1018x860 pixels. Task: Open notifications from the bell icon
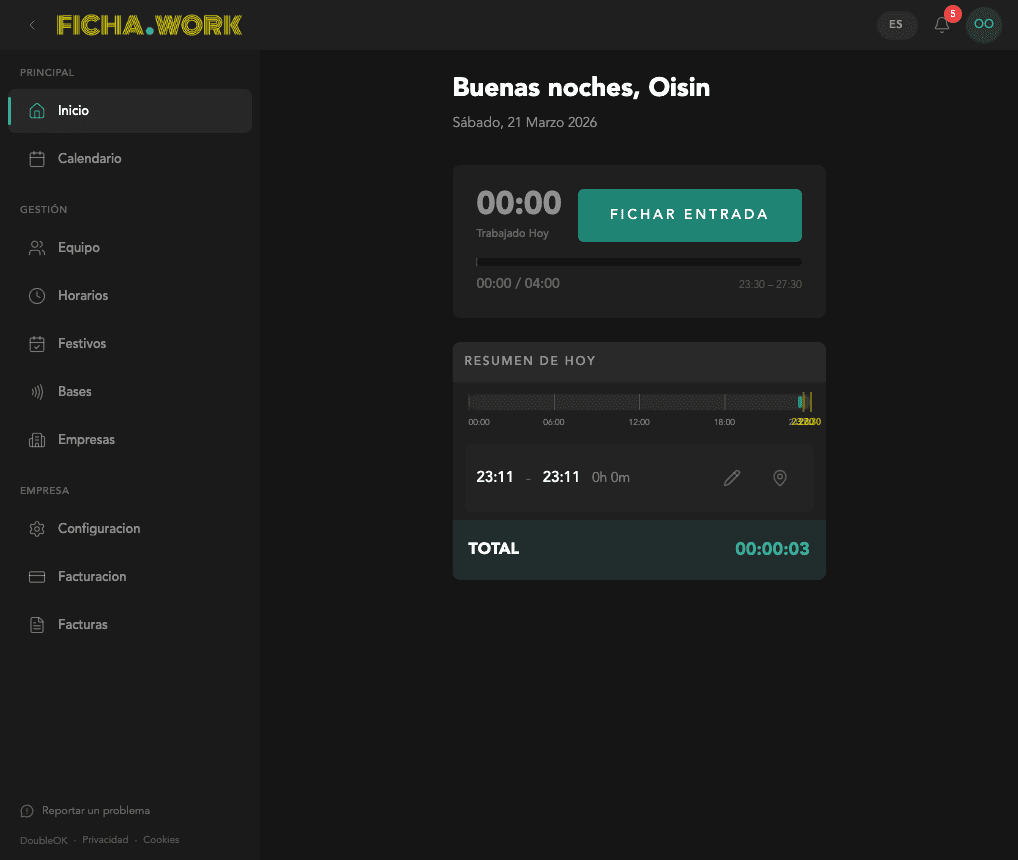pyautogui.click(x=941, y=25)
